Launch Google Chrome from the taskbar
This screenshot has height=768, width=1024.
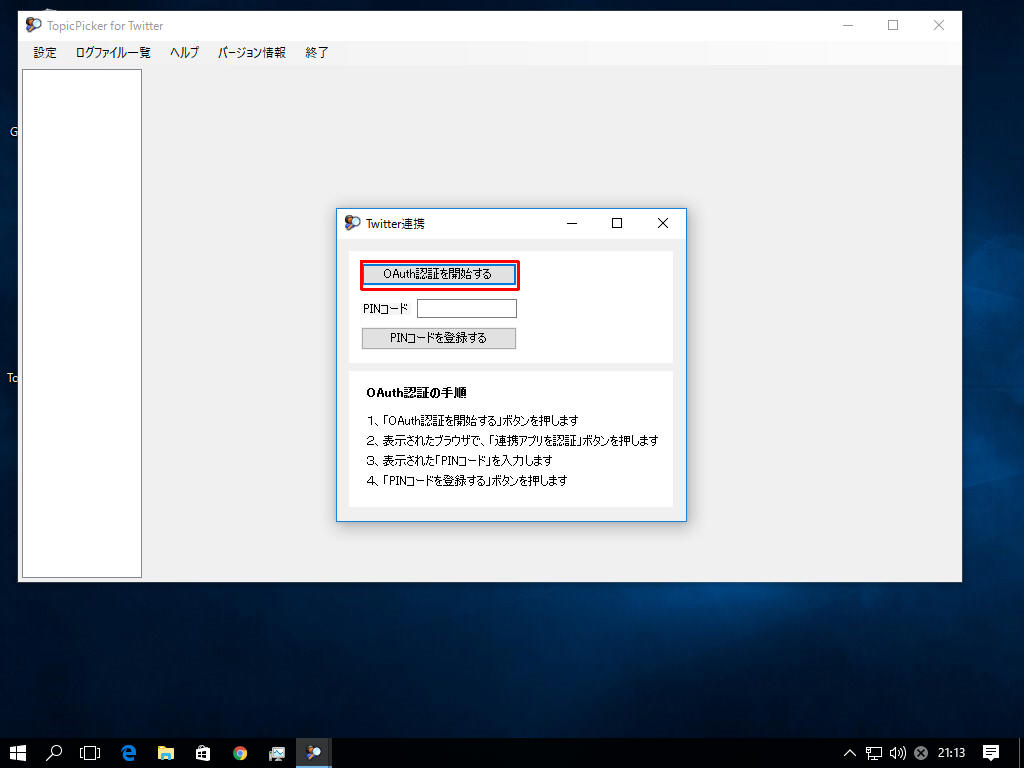(x=240, y=753)
